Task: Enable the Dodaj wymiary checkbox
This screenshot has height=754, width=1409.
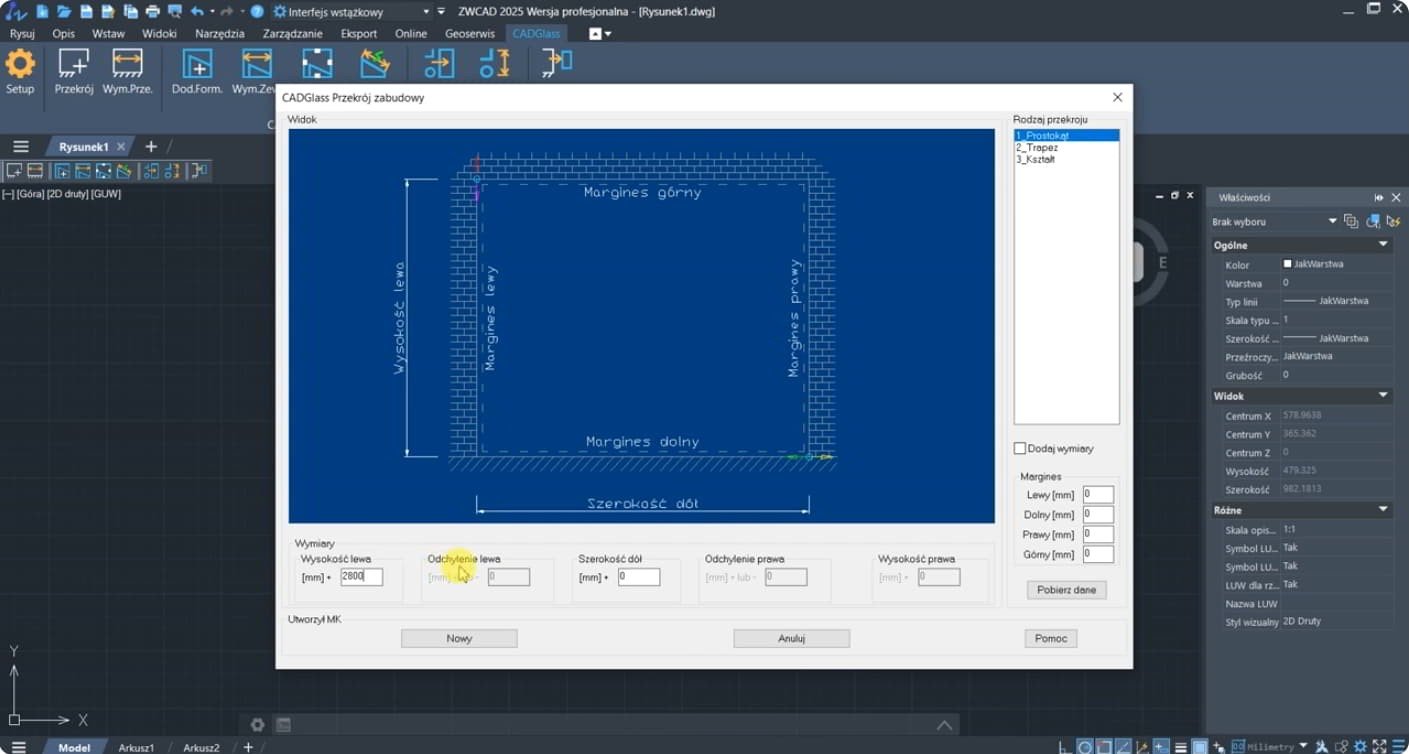Action: [x=1020, y=449]
